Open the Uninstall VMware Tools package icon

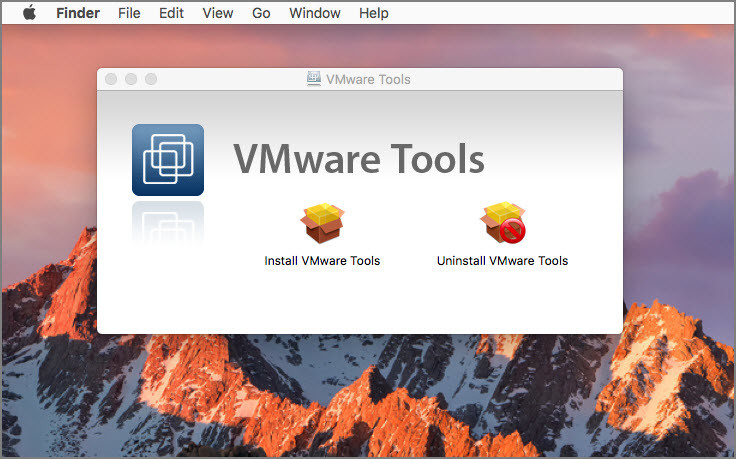pyautogui.click(x=503, y=222)
